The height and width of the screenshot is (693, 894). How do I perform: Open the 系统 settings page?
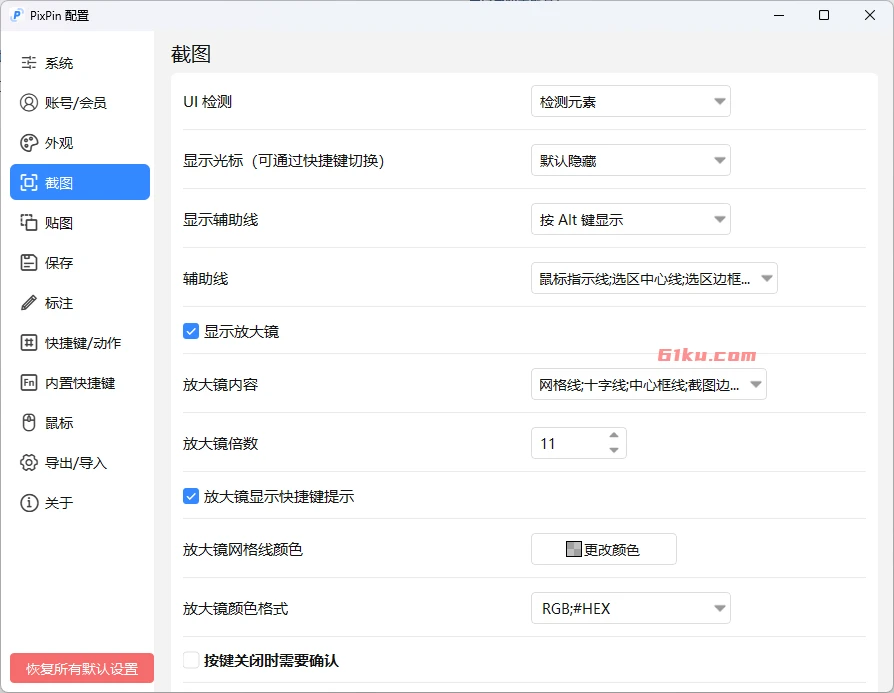coord(80,63)
